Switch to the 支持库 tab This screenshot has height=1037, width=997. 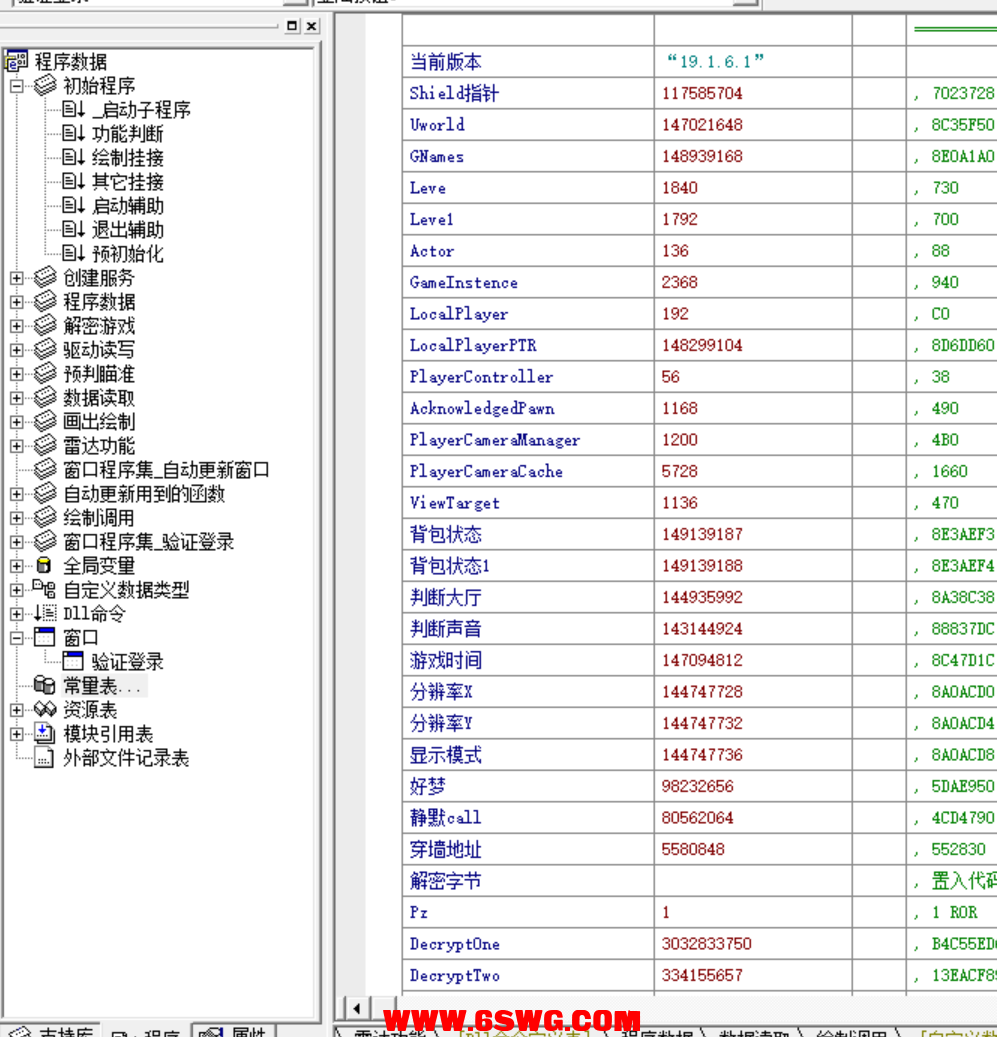click(x=50, y=1030)
